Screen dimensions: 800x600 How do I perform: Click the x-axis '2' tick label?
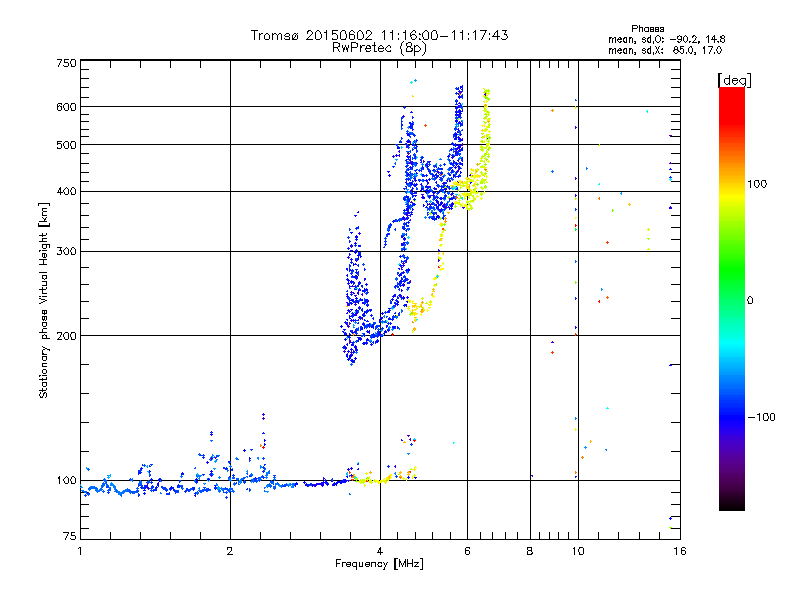230,551
